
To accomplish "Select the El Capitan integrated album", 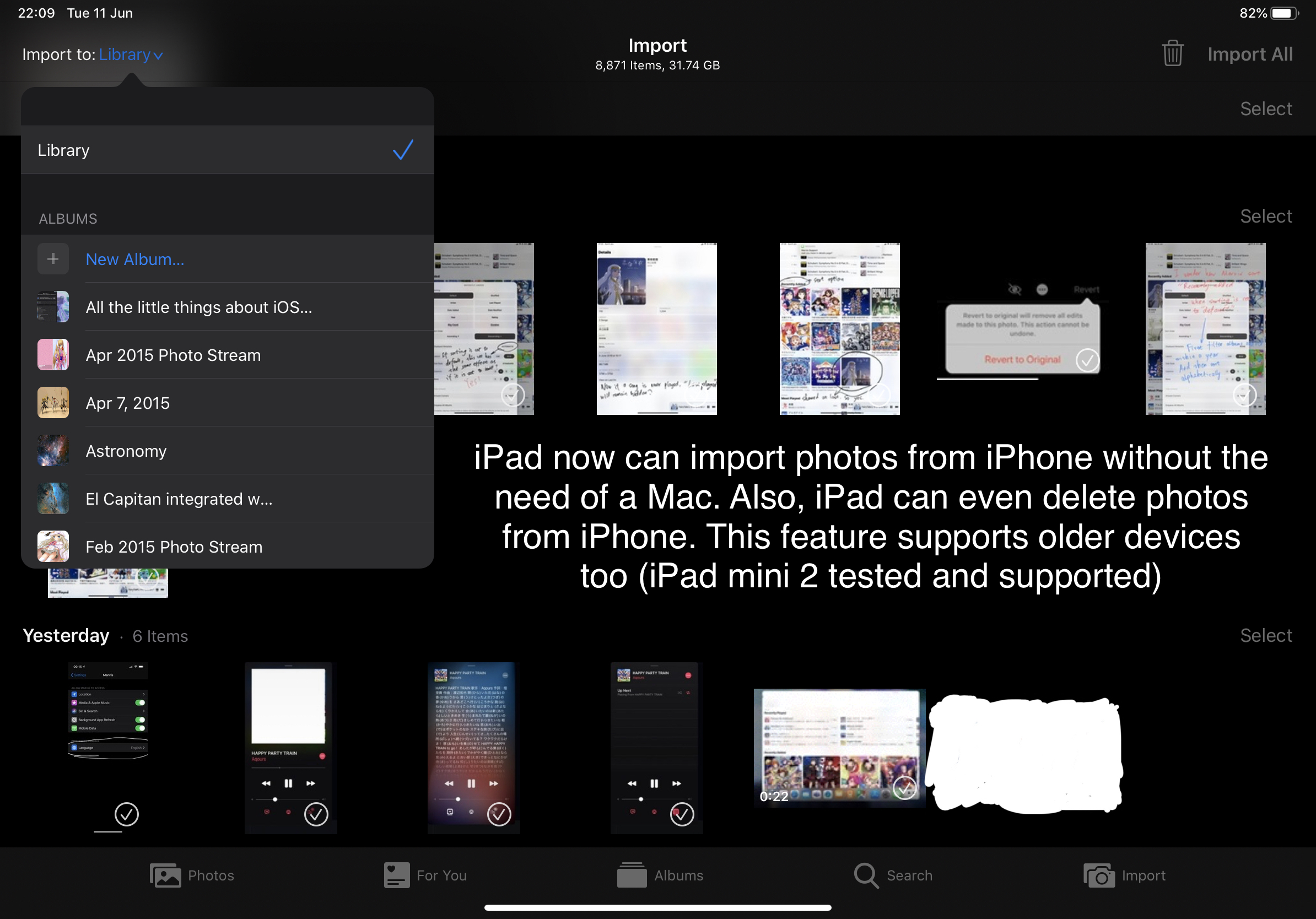I will (x=227, y=499).
